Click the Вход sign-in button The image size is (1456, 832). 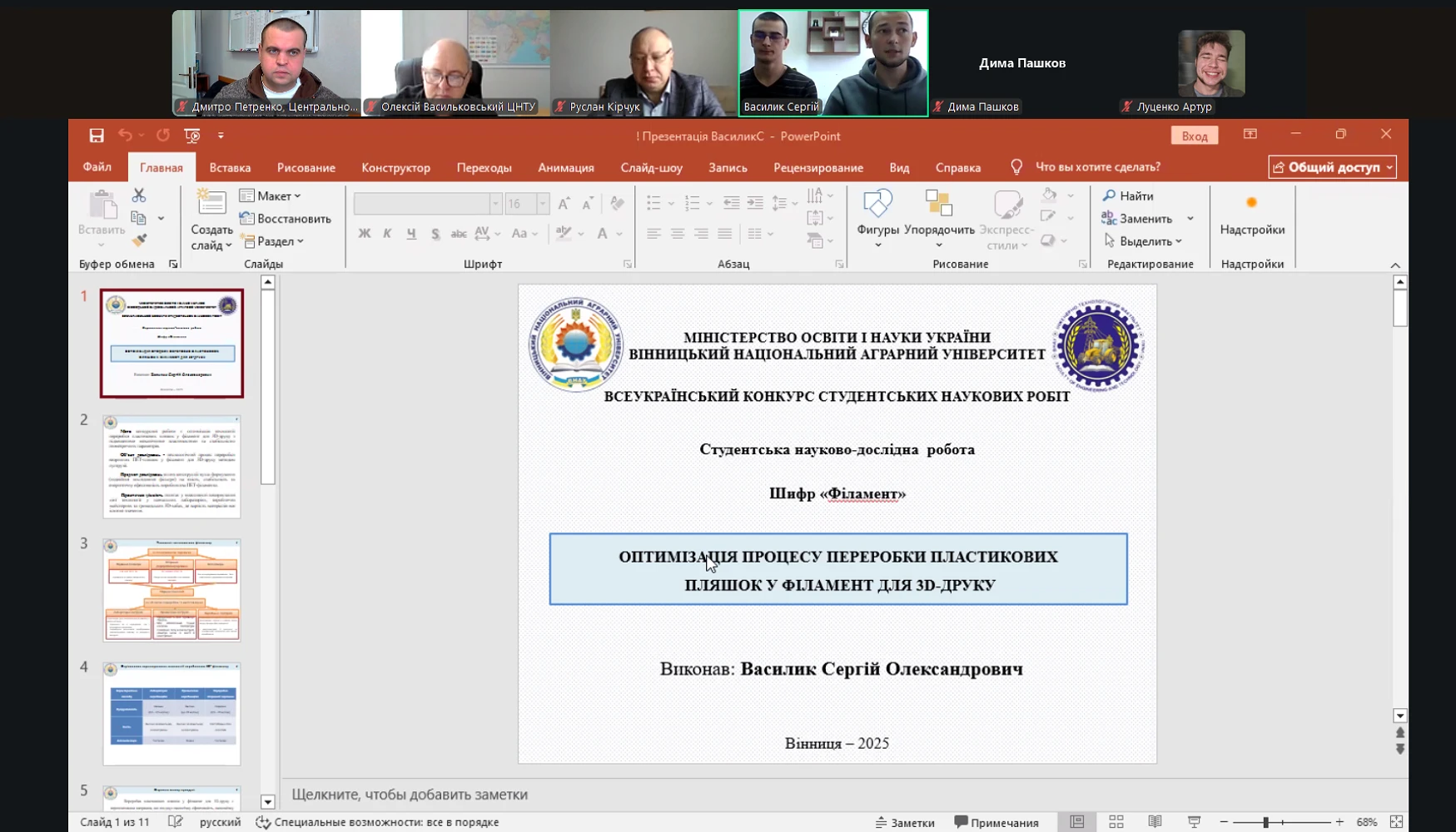[1194, 136]
